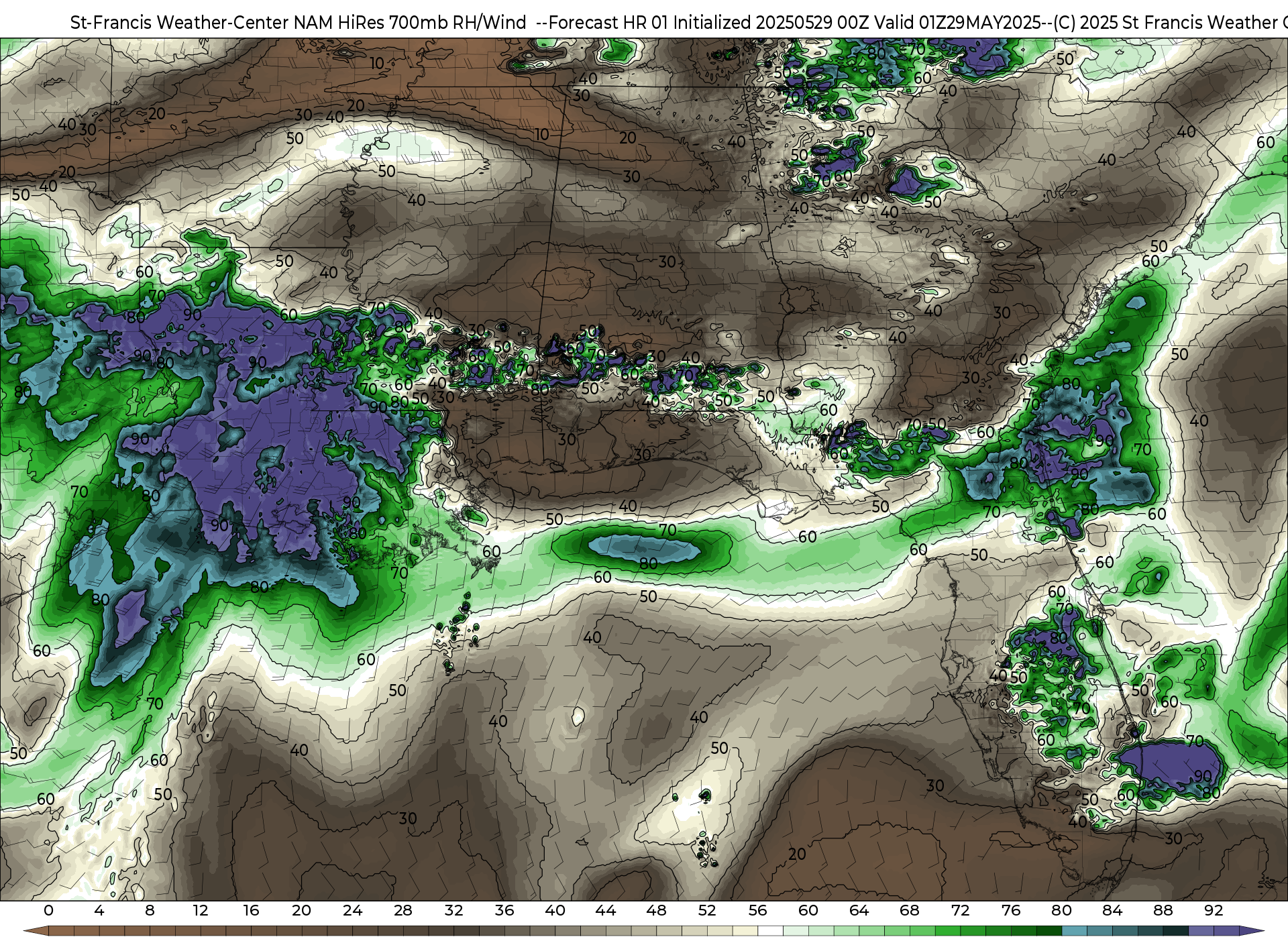The width and height of the screenshot is (1288, 939).
Task: Click the colorbar's right purple arrow end cap
Action: (1251, 931)
